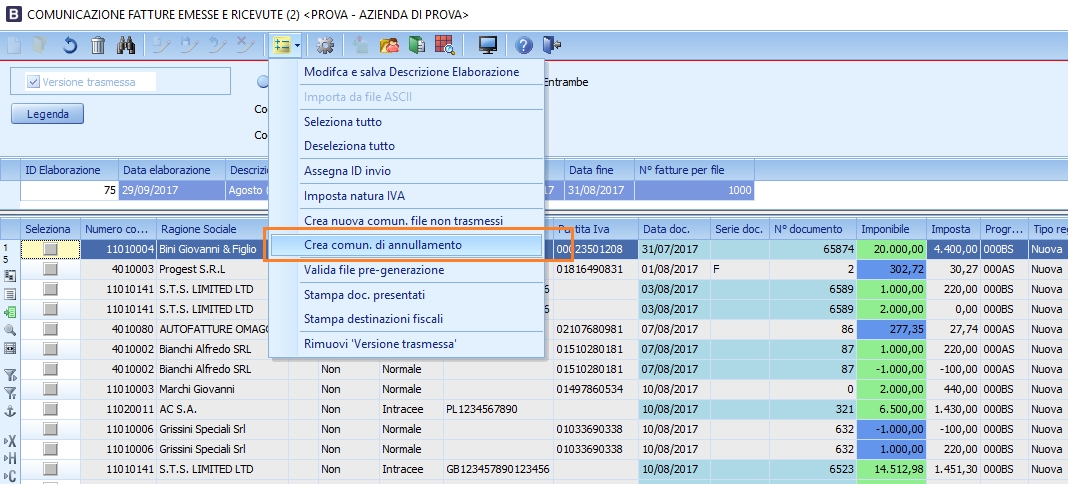Click the Ragione Sociale column header

coord(222,229)
